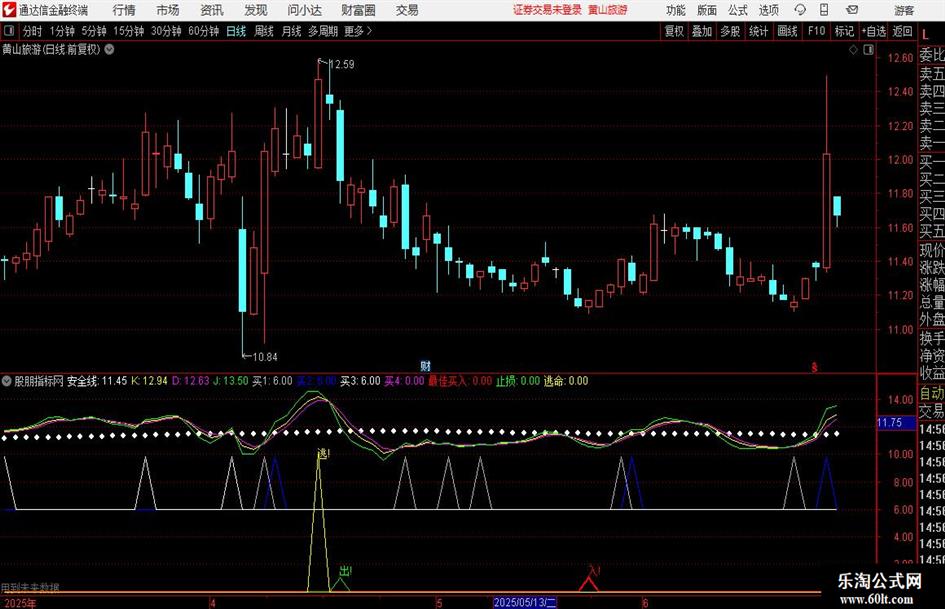Switch to 周线 weekly period
945x609 pixels.
pos(263,31)
